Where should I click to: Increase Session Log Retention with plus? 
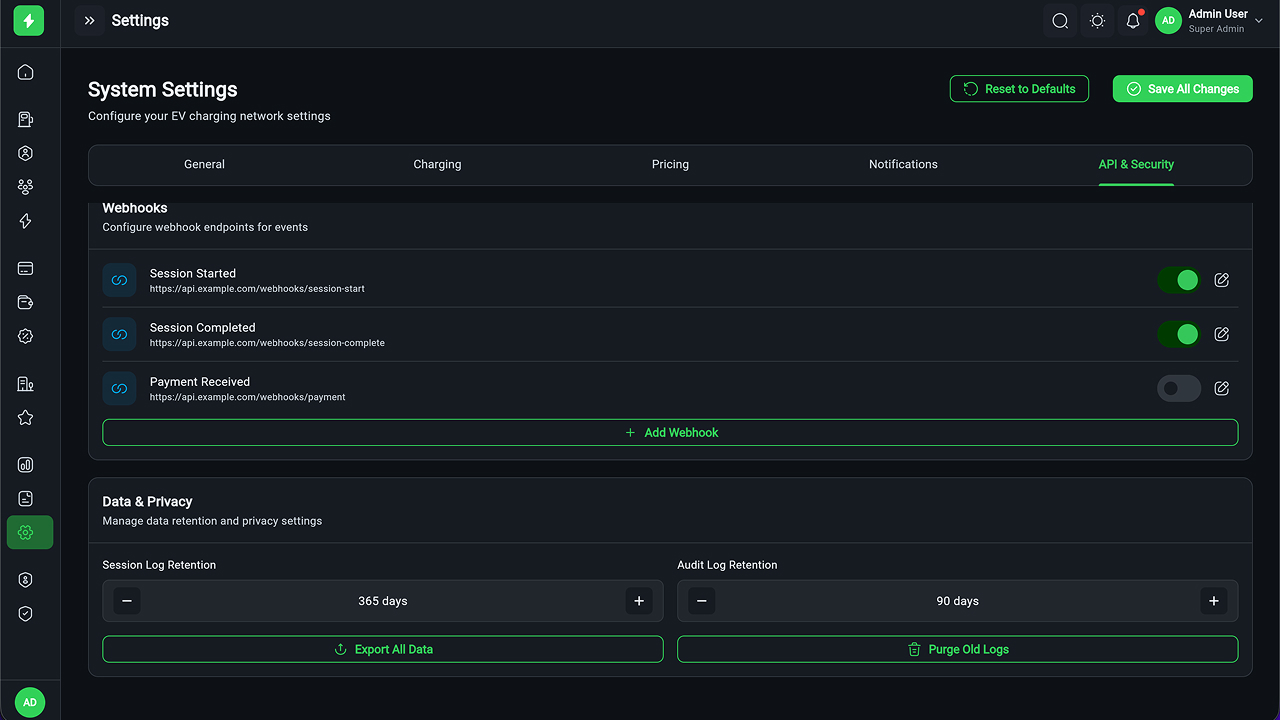click(639, 601)
